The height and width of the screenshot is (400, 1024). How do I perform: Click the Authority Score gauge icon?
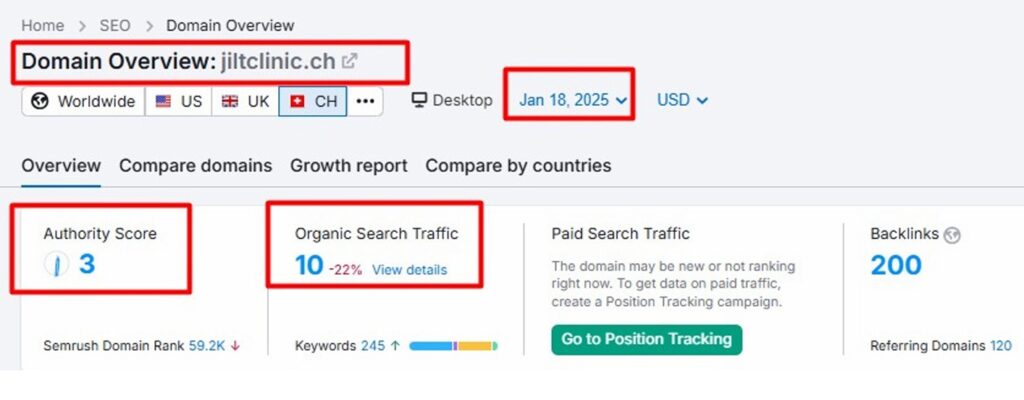(x=57, y=265)
